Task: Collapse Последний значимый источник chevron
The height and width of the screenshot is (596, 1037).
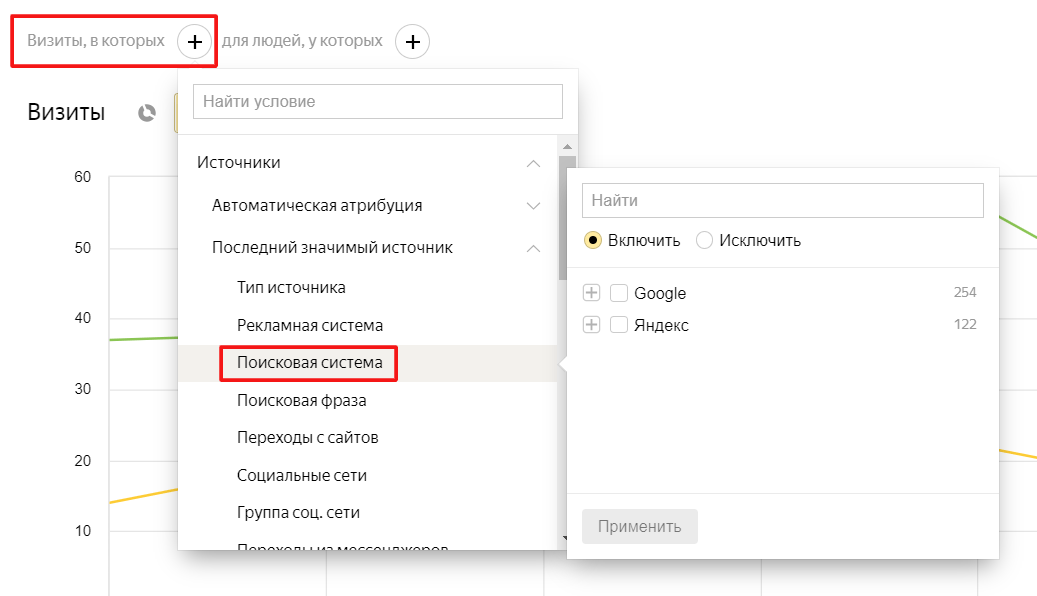Action: coord(533,248)
